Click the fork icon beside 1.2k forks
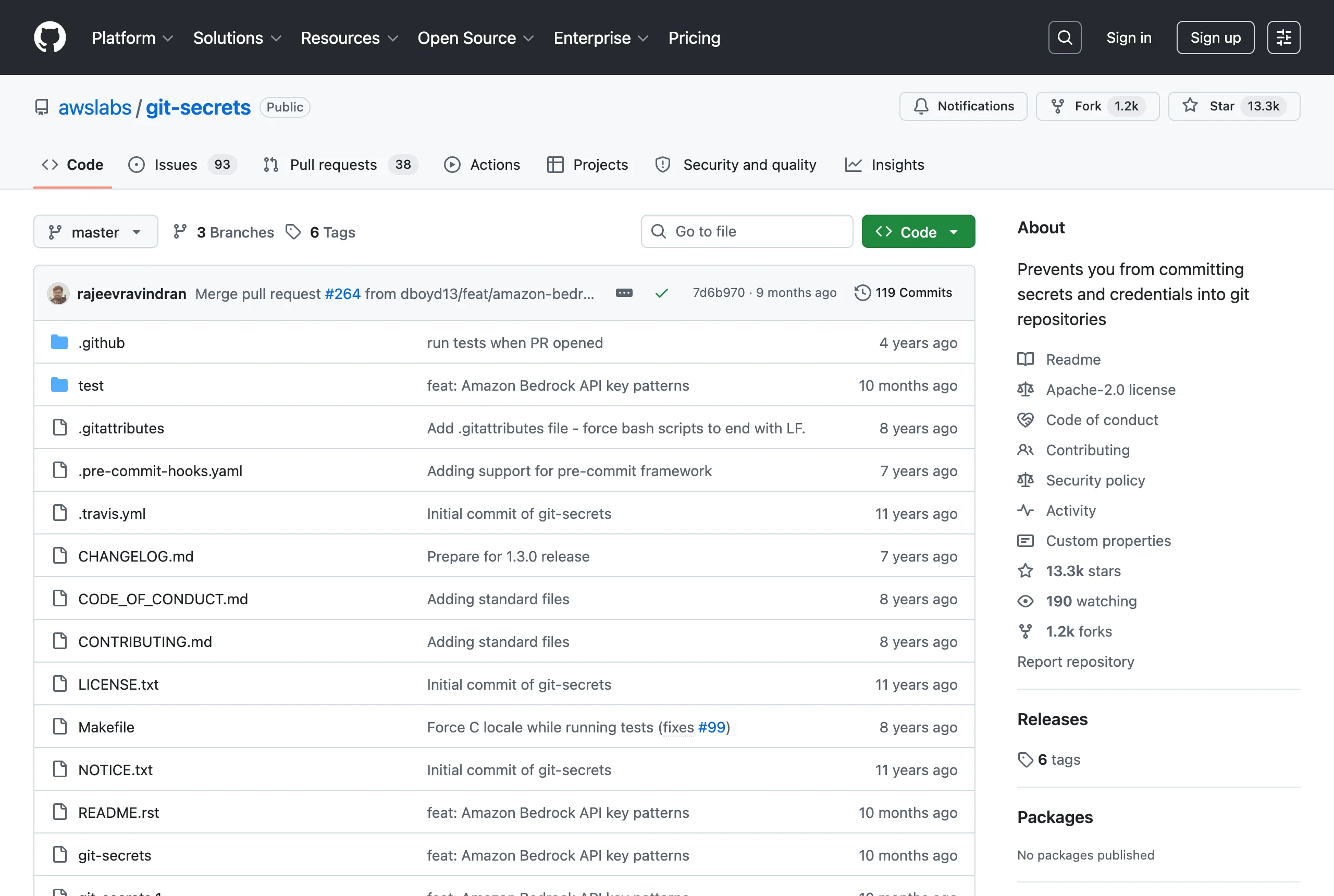 [1026, 631]
